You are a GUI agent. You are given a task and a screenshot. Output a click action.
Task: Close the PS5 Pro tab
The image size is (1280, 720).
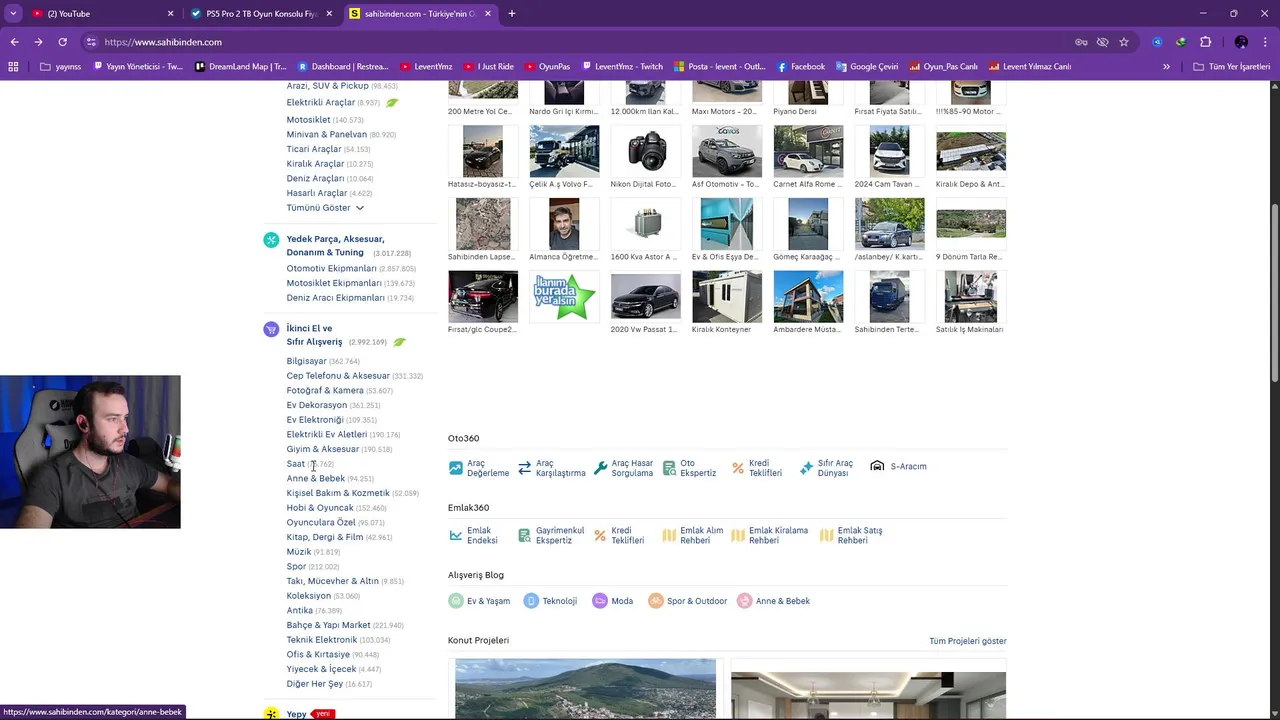tap(329, 14)
